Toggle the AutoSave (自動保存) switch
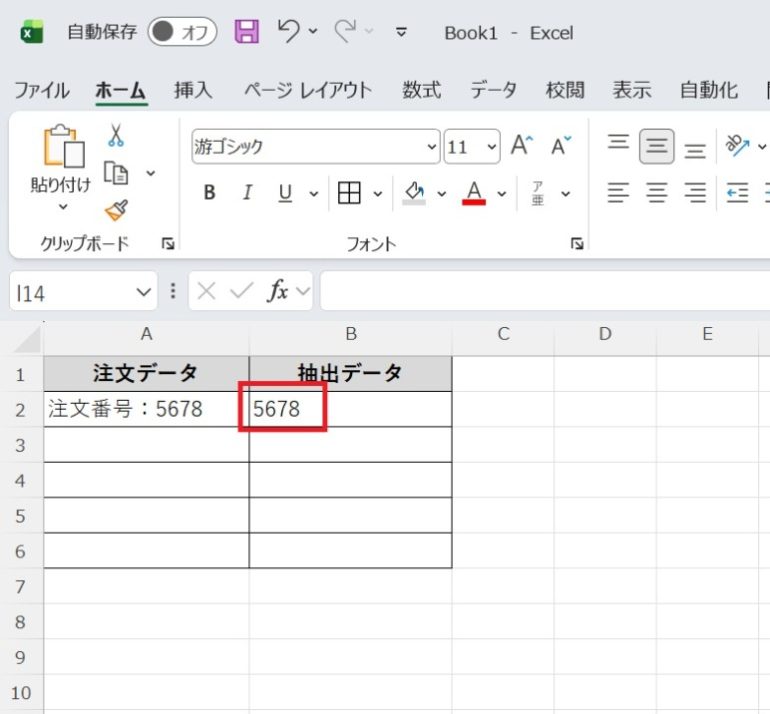The width and height of the screenshot is (770, 714). pyautogui.click(x=182, y=32)
